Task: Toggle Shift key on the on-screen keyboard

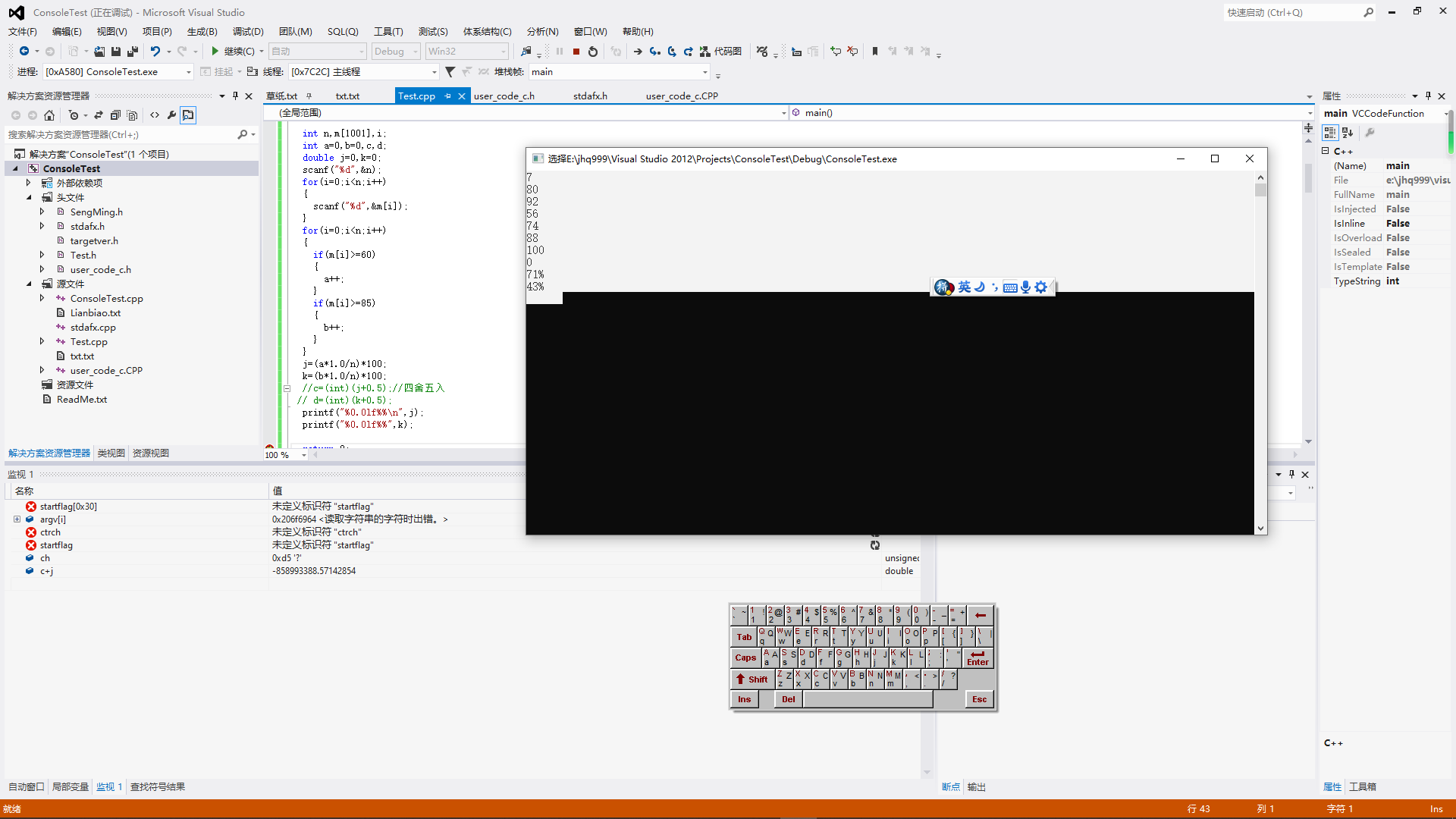Action: (752, 679)
